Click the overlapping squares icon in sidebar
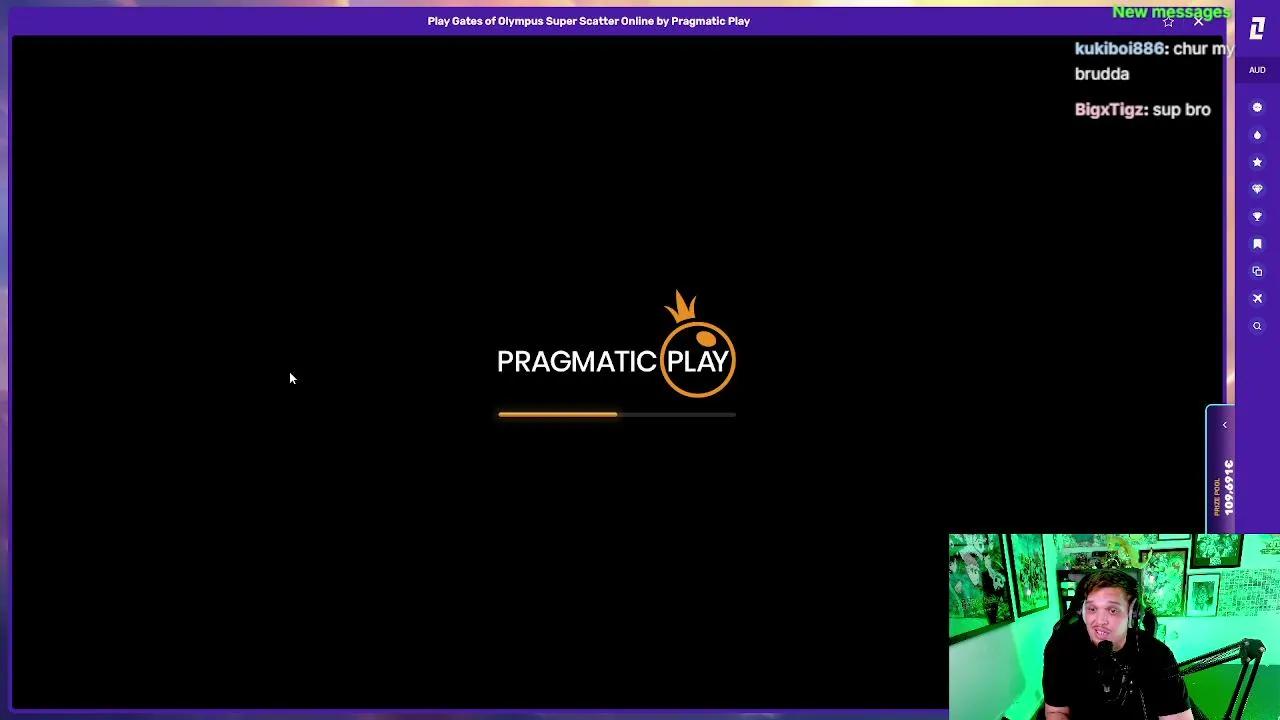The height and width of the screenshot is (720, 1280). pos(1257,271)
